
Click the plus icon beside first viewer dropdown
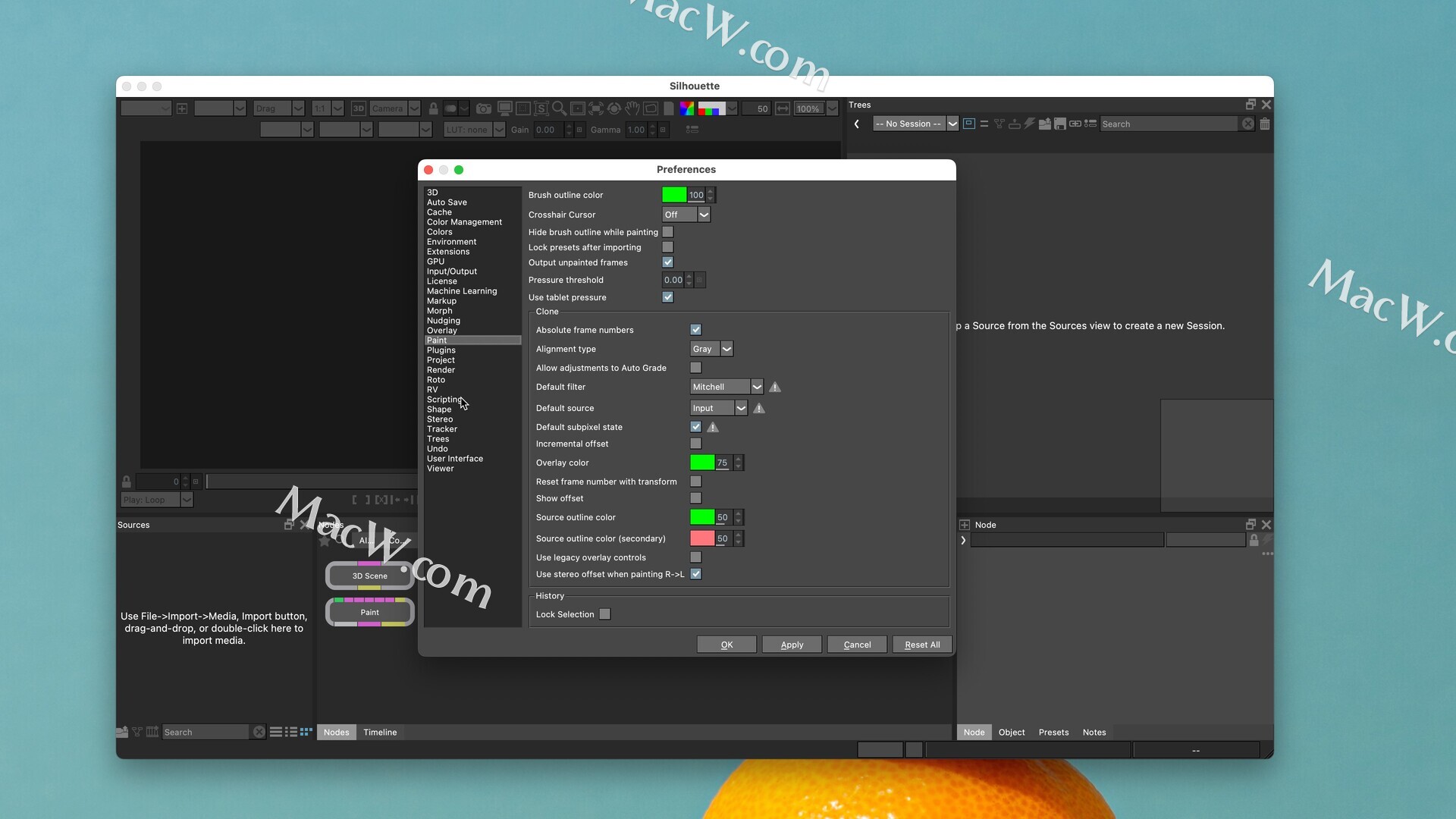(x=182, y=108)
